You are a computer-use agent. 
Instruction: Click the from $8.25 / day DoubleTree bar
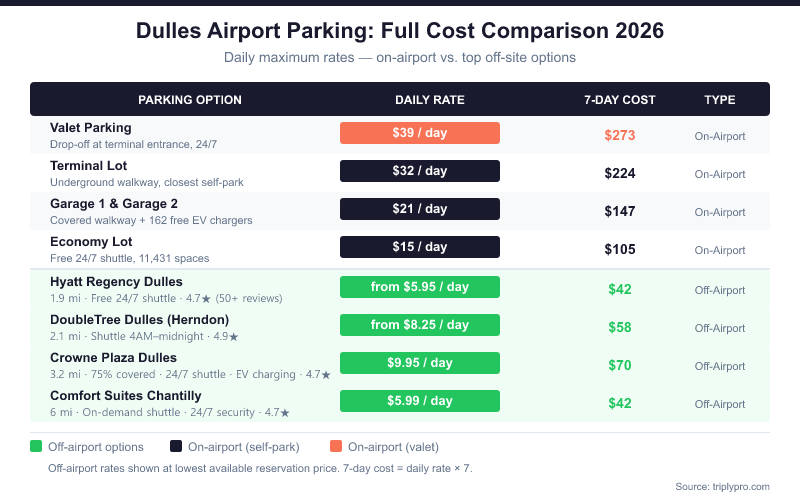[x=420, y=325]
